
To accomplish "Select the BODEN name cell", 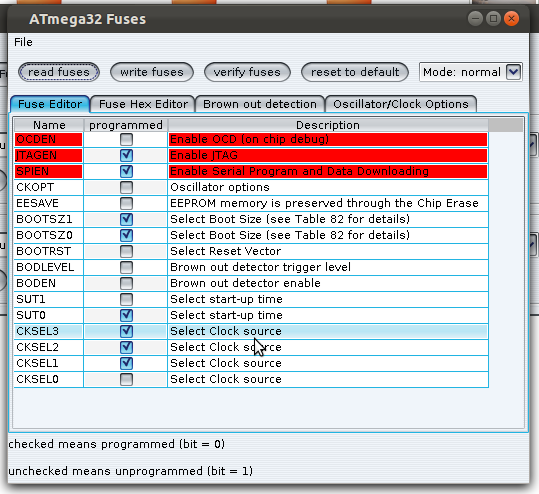I will [48, 283].
